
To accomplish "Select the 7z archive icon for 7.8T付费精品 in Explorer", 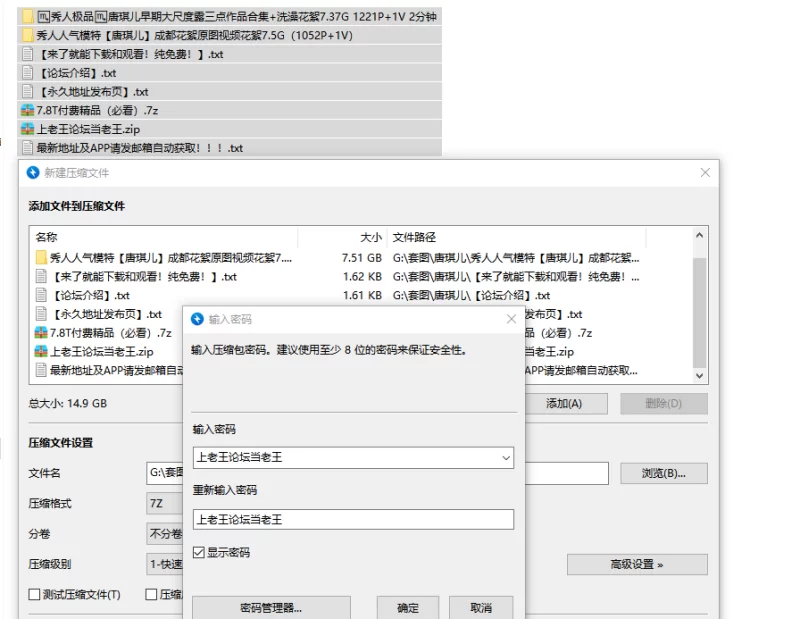I will point(27,111).
